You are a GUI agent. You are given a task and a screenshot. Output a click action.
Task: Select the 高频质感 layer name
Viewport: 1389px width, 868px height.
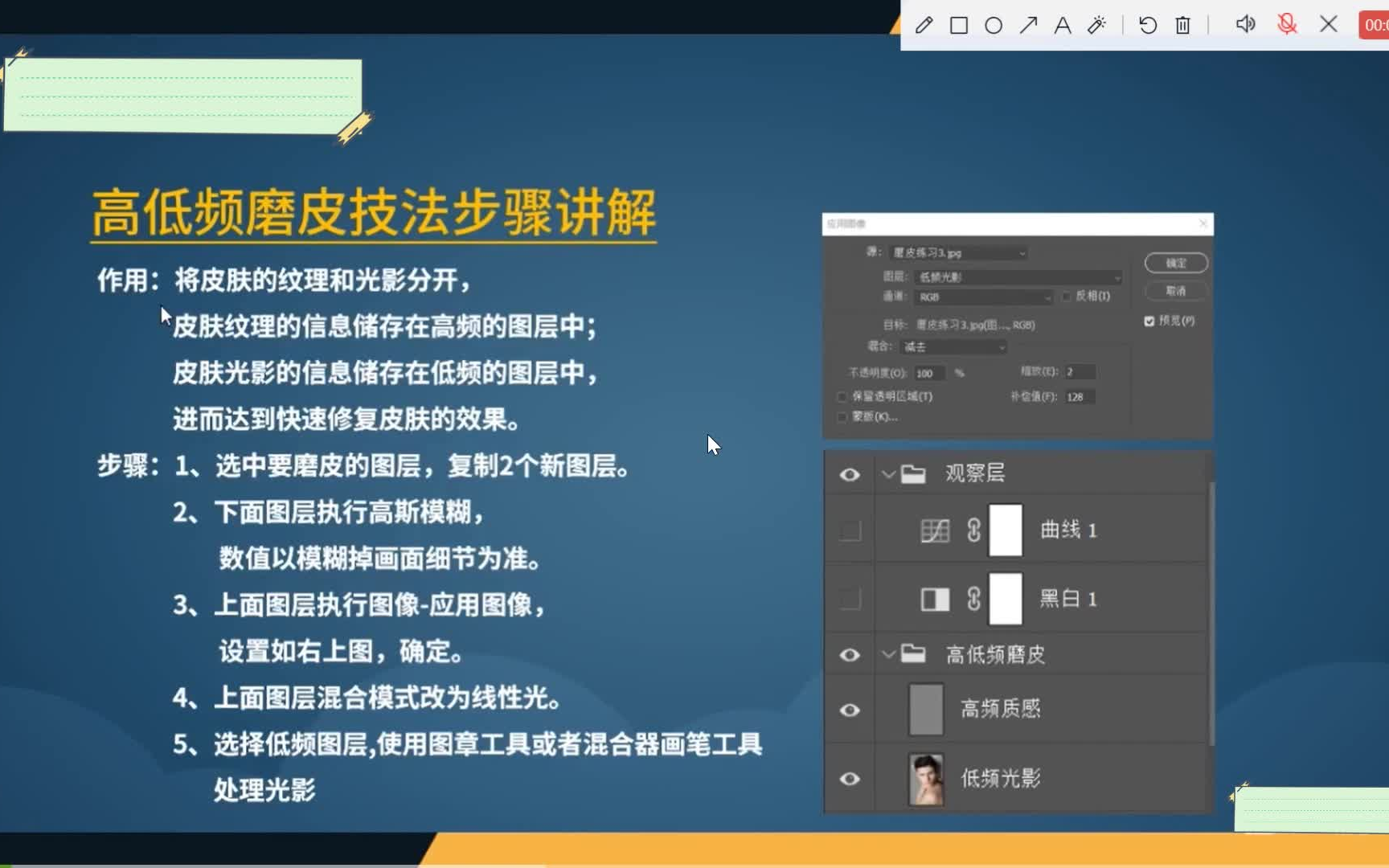click(1001, 708)
